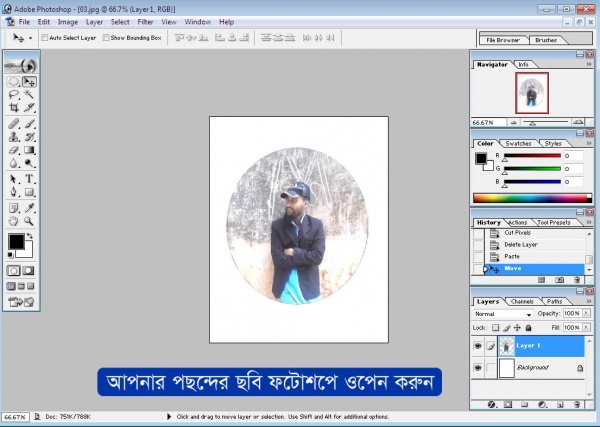Select the Zoom magnifier tool
This screenshot has width=600, height=427.
[x=29, y=221]
